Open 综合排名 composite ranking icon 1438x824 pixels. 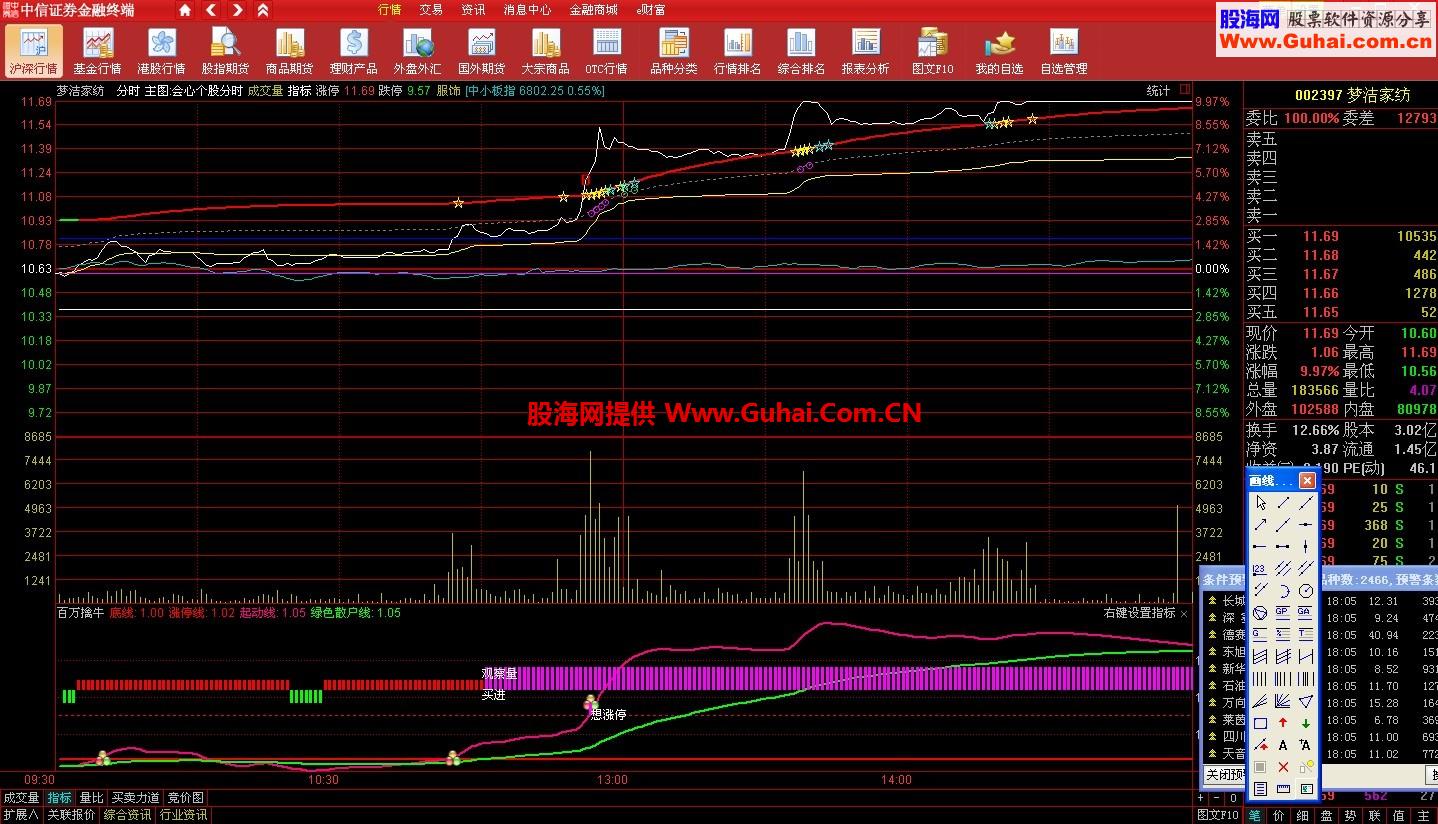(801, 51)
